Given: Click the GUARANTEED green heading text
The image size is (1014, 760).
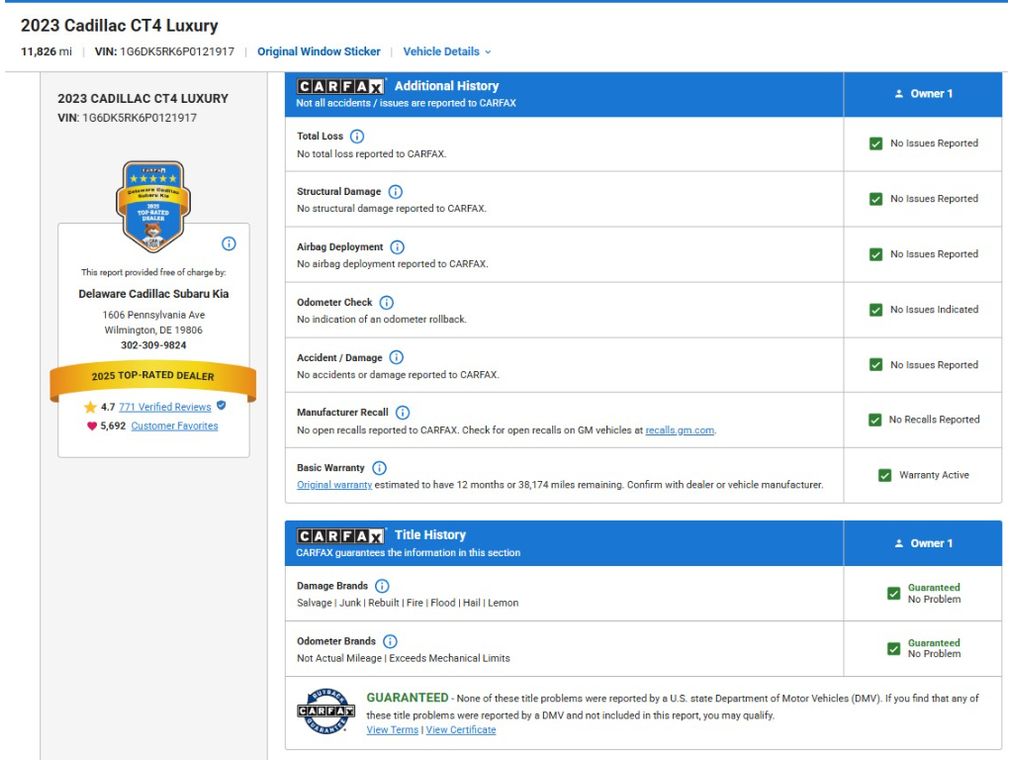Looking at the screenshot, I should 407,697.
